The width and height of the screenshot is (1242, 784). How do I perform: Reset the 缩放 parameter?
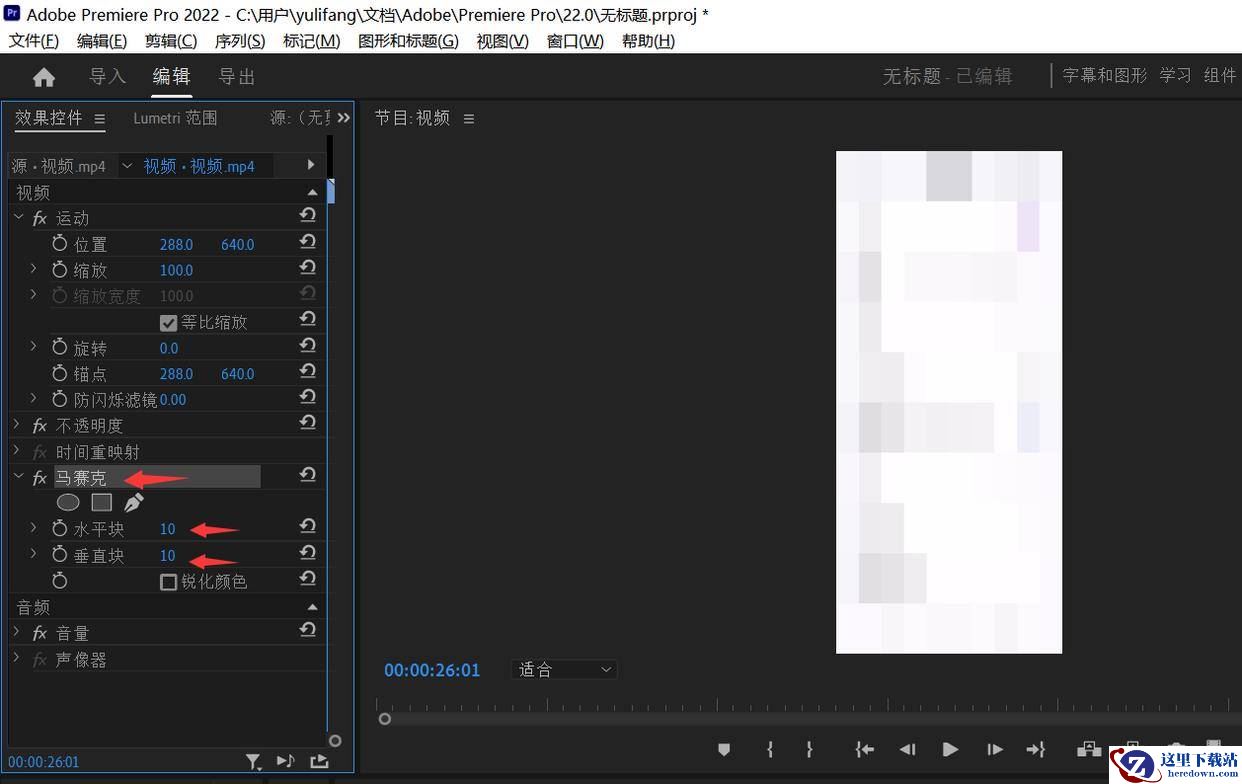click(308, 268)
